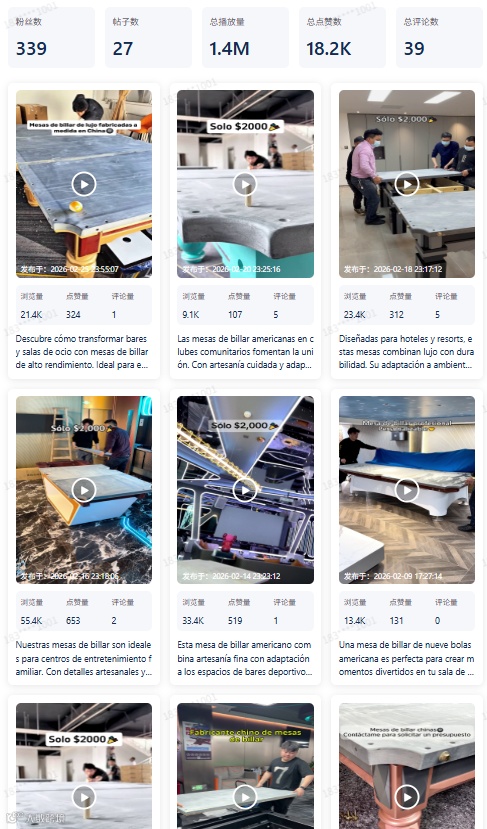The width and height of the screenshot is (487, 829).
Task: Play the video published 2026-02-25 23:55:07
Action: click(84, 185)
